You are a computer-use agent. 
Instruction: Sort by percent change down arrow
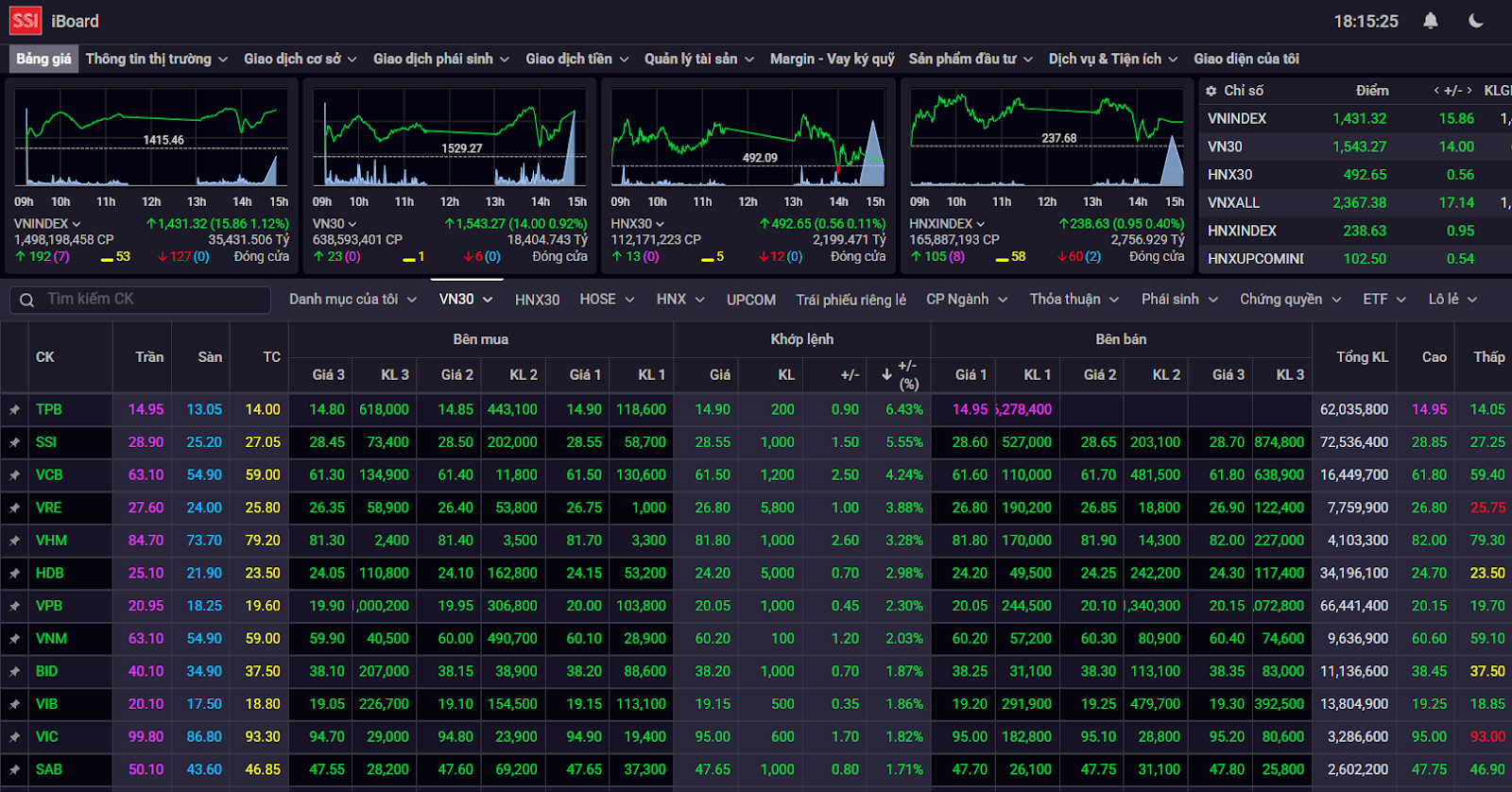tap(886, 375)
